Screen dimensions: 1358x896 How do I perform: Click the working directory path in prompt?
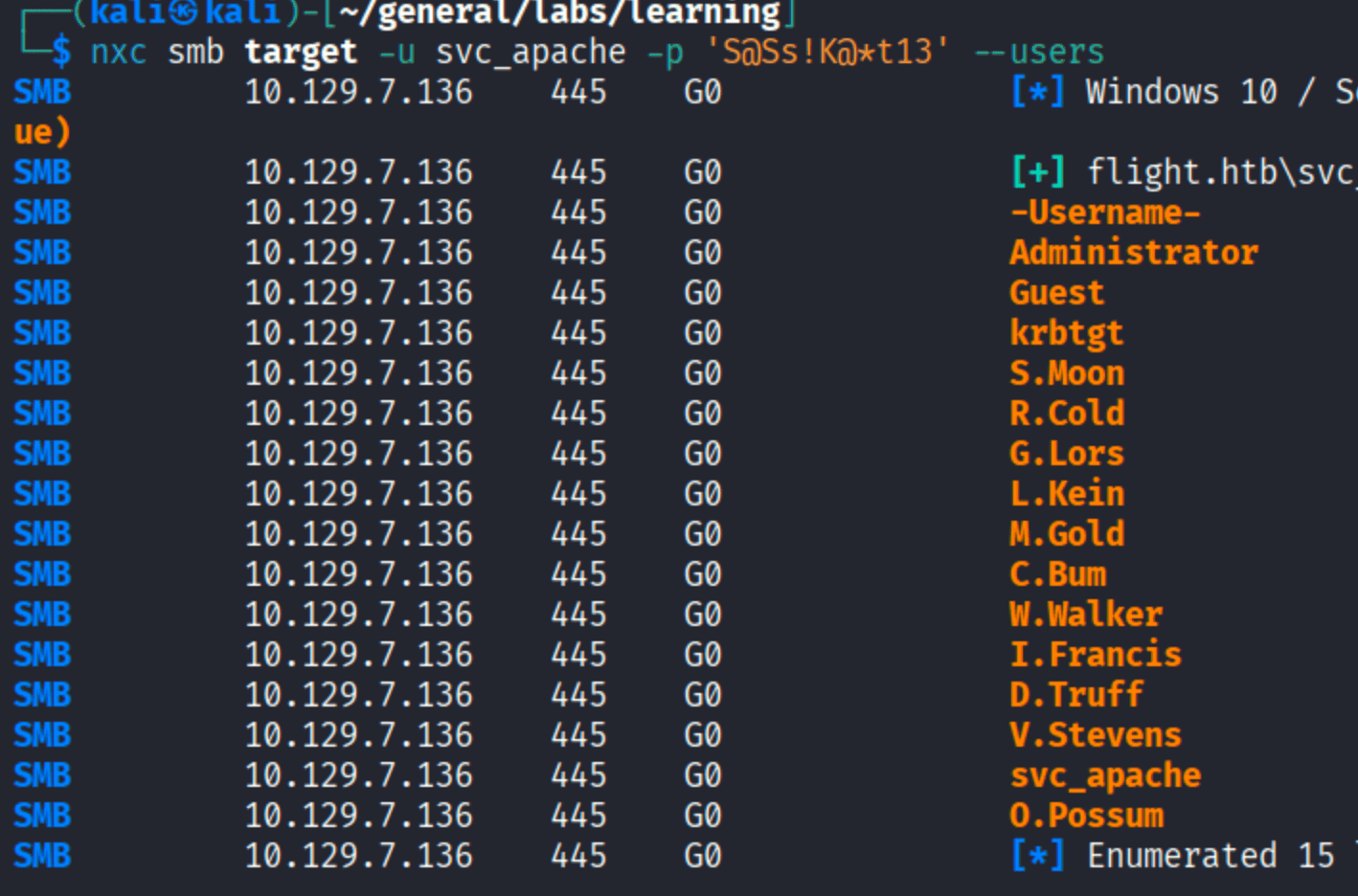pos(561,13)
